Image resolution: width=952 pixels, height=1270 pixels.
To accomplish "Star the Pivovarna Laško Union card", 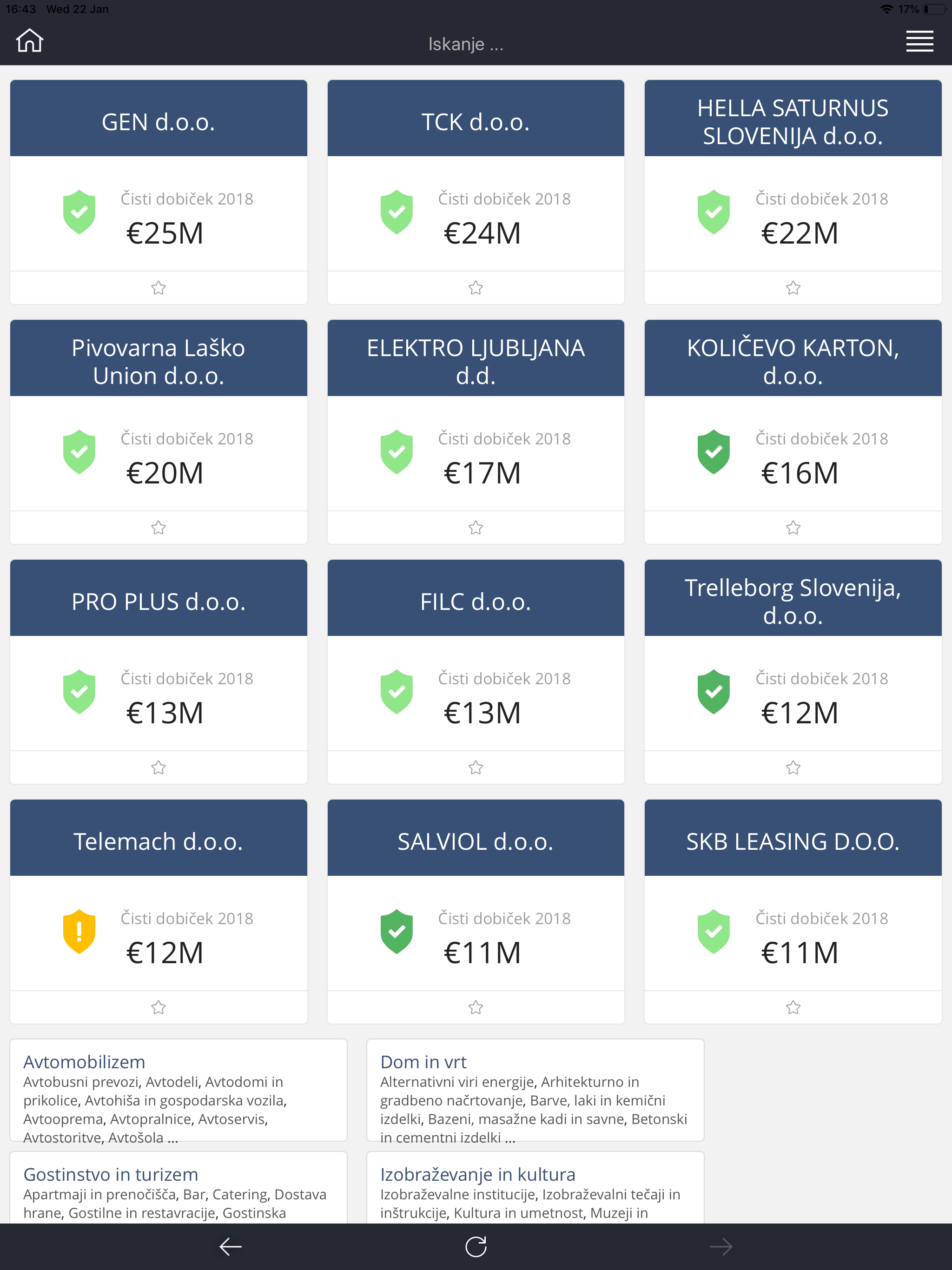I will point(159,528).
